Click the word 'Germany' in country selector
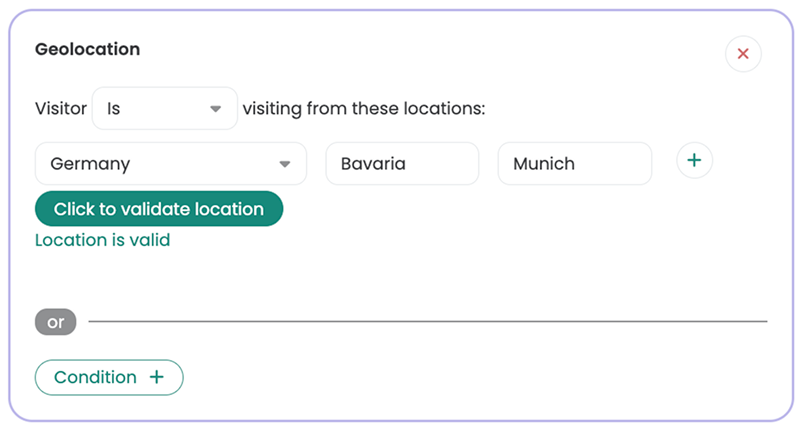This screenshot has width=804, height=431. (x=90, y=164)
